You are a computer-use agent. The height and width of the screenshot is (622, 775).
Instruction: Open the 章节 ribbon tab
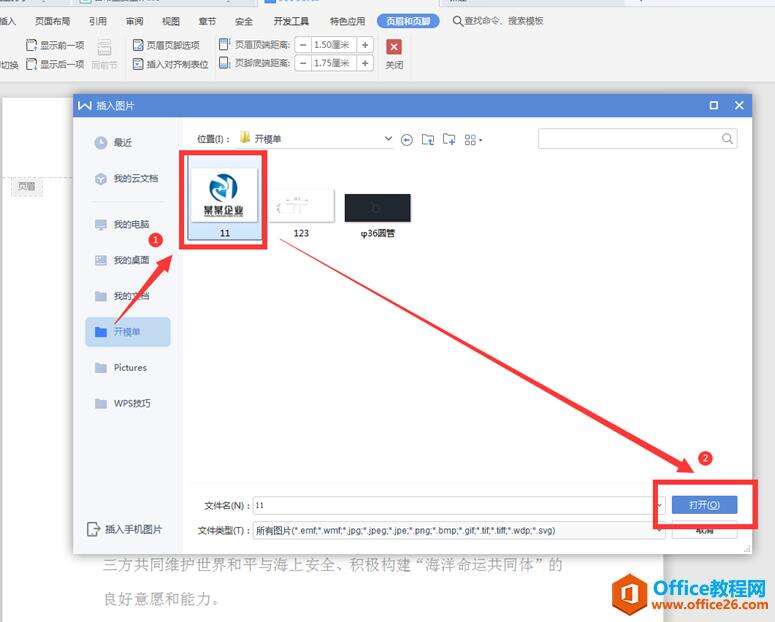tap(208, 21)
